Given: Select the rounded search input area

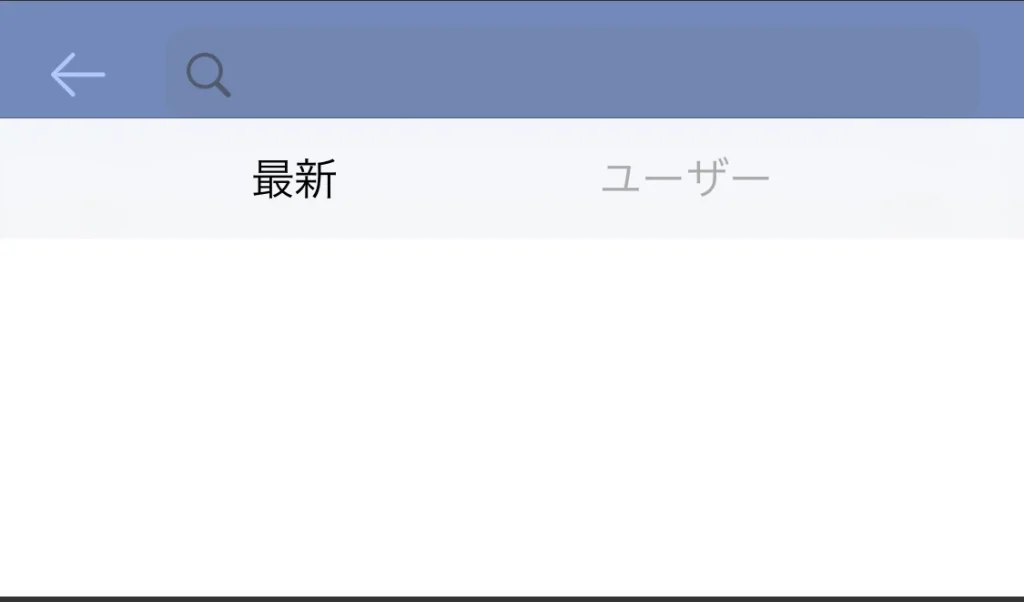Looking at the screenshot, I should click(x=572, y=73).
